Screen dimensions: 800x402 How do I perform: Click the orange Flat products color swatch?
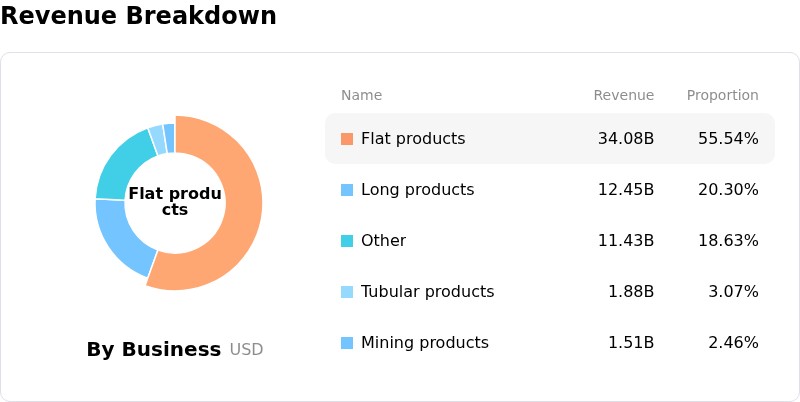pos(347,139)
